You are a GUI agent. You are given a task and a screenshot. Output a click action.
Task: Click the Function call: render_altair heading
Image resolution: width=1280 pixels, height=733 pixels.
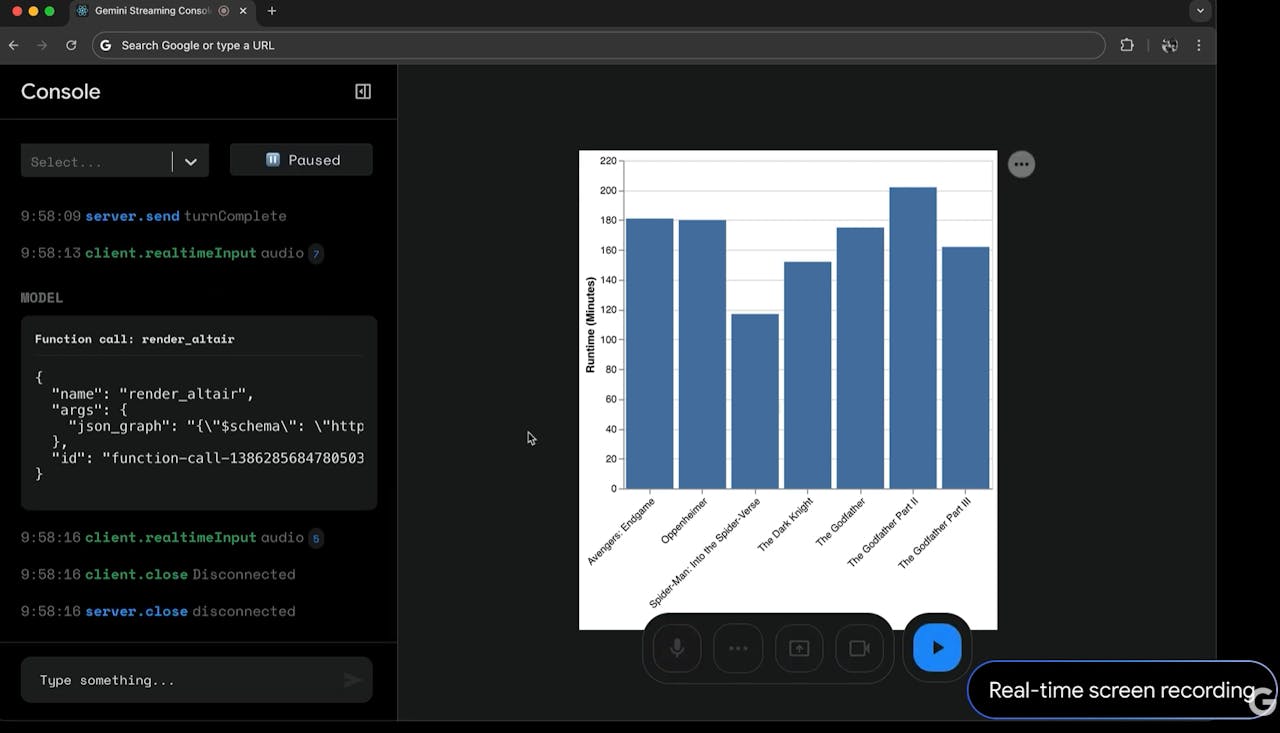coord(135,339)
